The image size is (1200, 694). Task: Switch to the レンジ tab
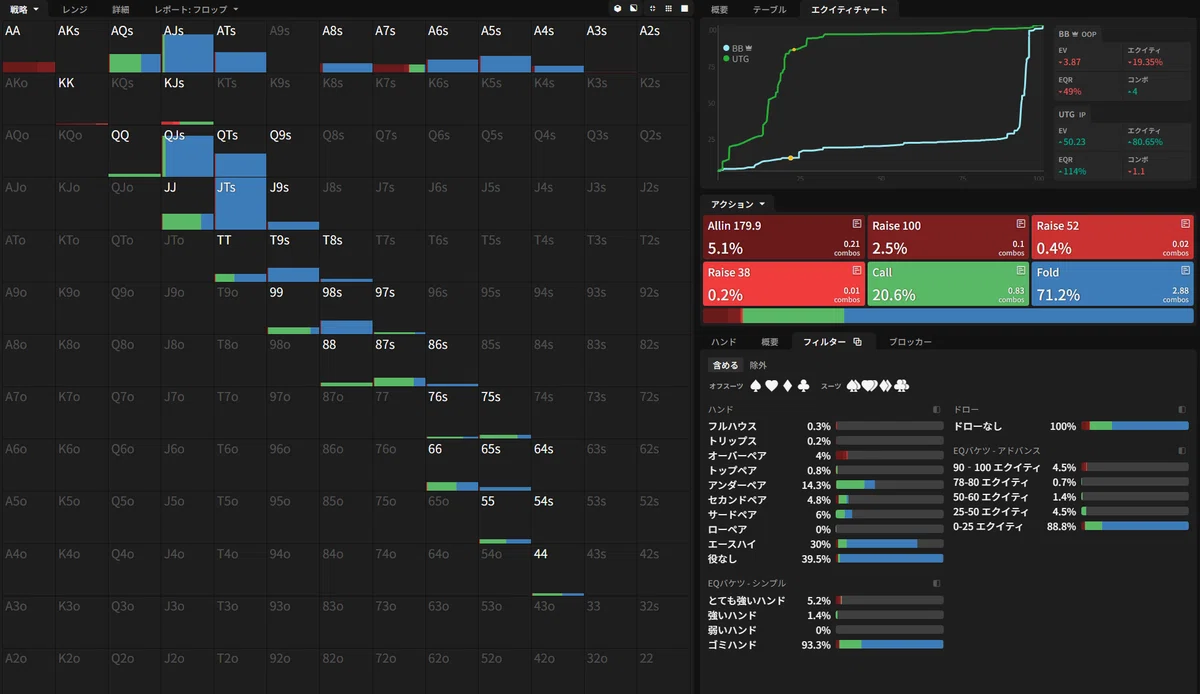pos(74,8)
